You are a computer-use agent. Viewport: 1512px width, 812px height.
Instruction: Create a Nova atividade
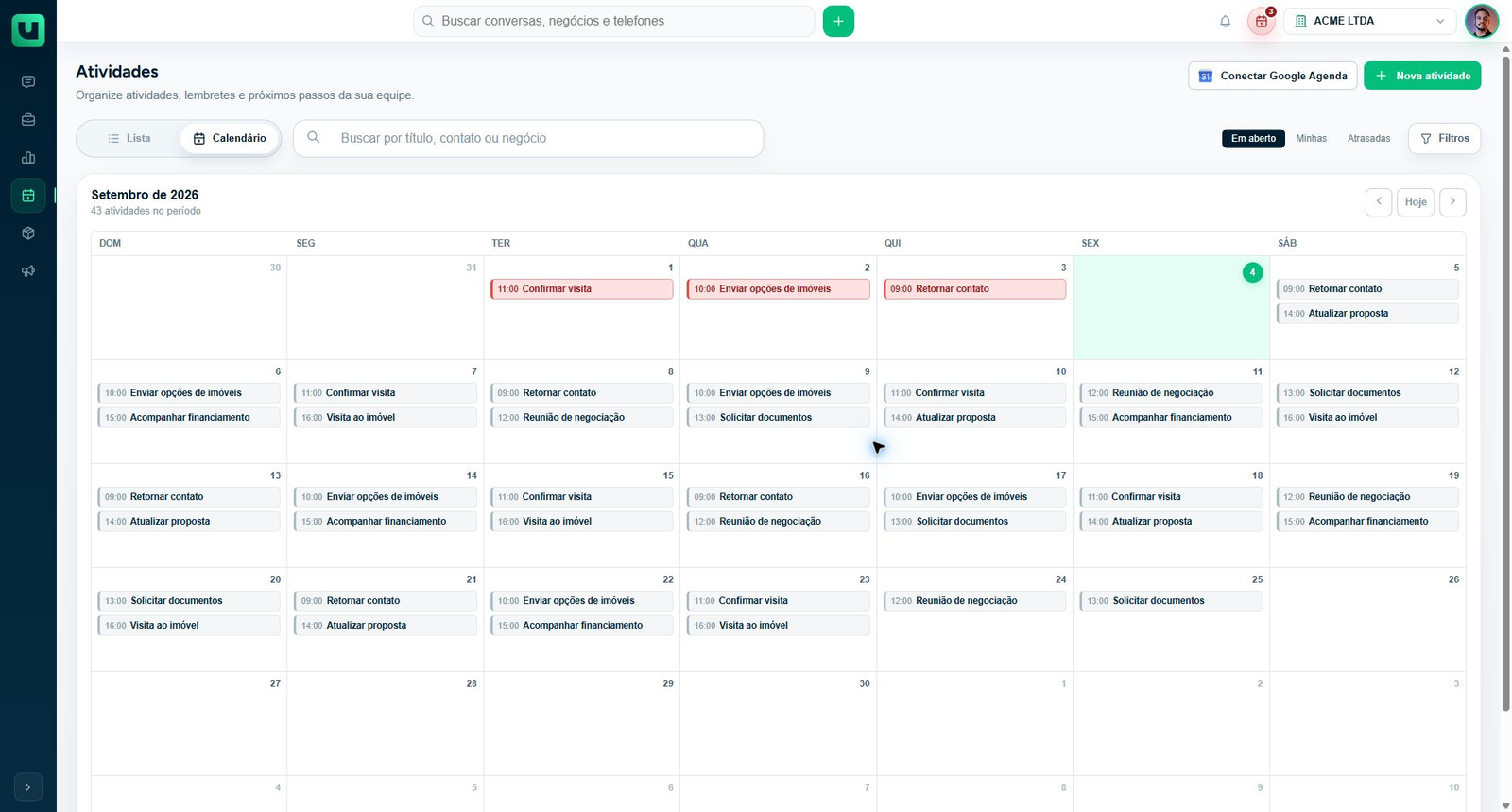(1422, 76)
